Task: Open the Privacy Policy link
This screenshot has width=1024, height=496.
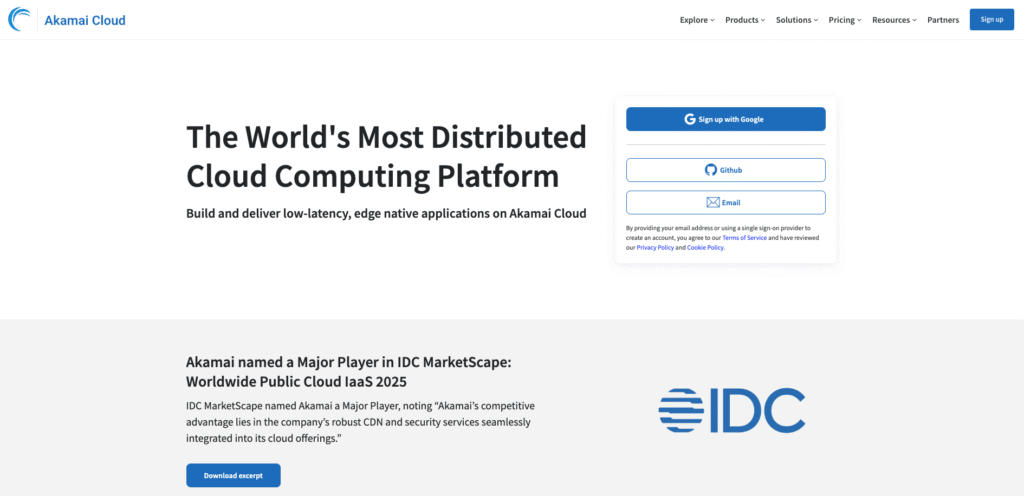Action: pyautogui.click(x=655, y=247)
